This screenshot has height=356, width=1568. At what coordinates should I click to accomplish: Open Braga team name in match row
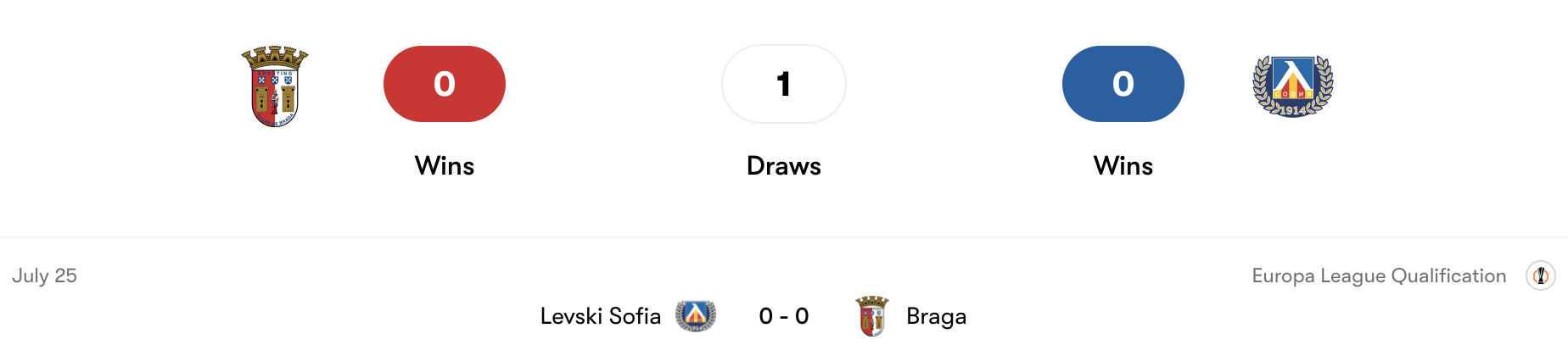coord(937,316)
